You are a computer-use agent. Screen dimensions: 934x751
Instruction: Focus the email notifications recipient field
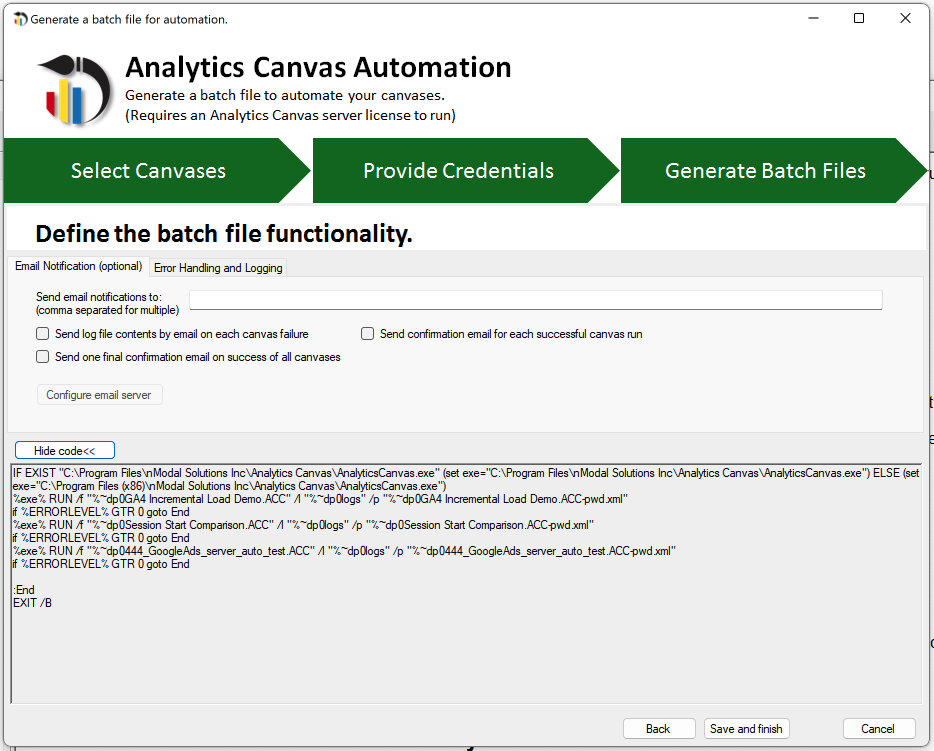point(536,300)
